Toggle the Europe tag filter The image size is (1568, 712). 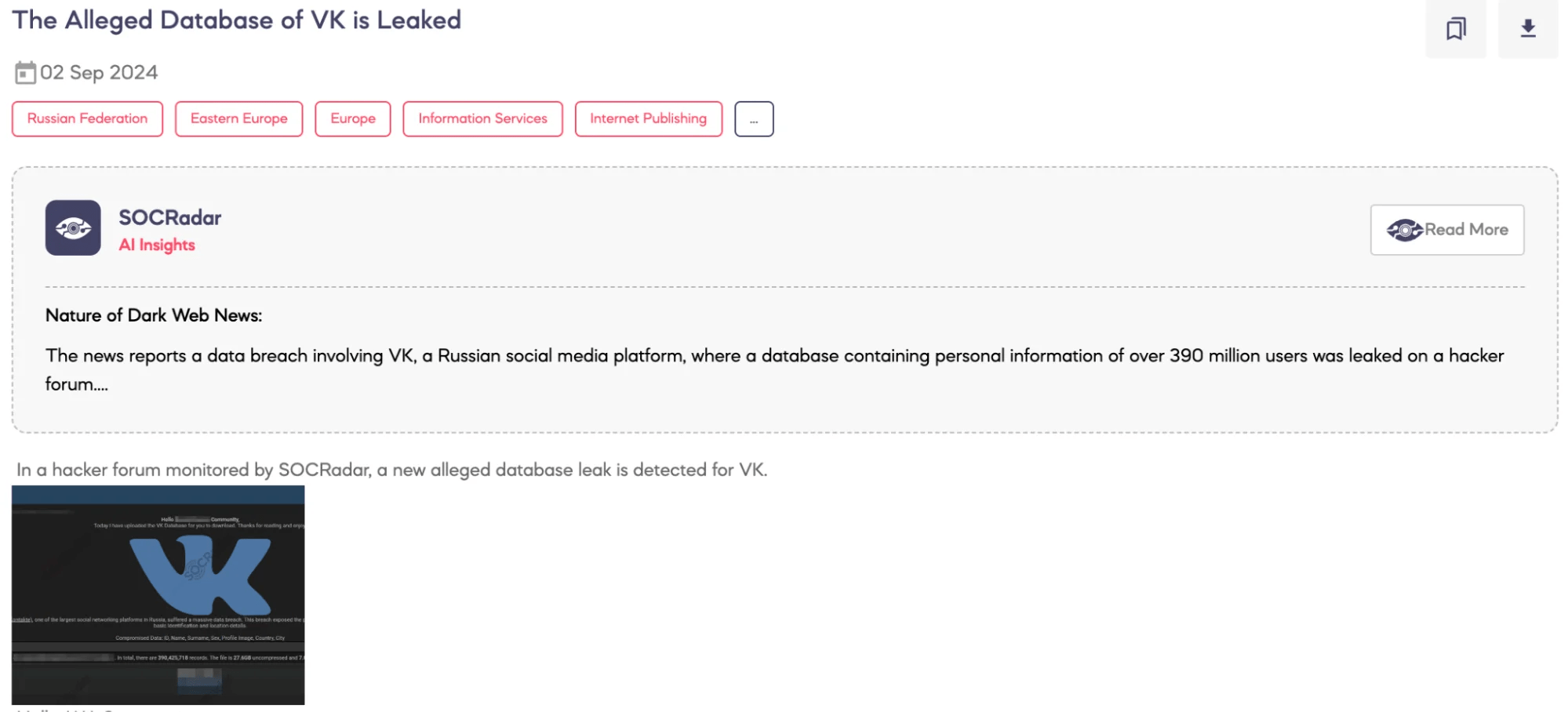pos(352,118)
